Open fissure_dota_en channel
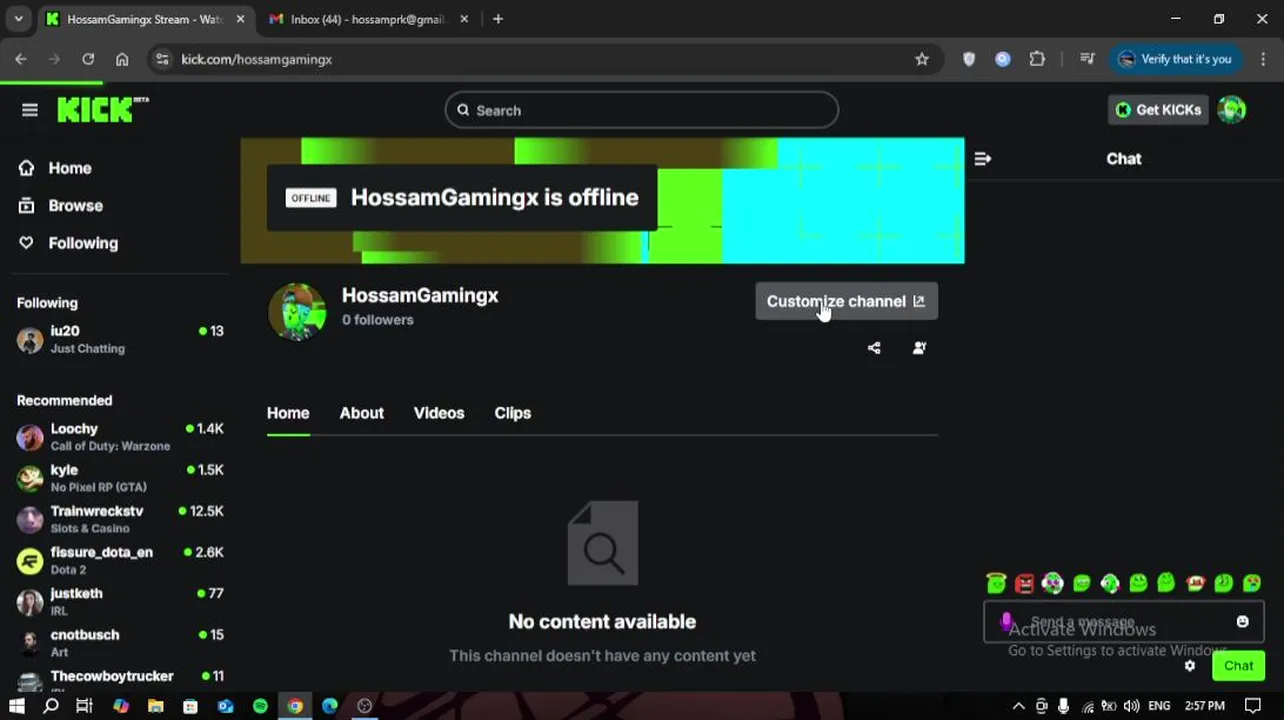Screen dimensions: 1284x720 click(120, 560)
